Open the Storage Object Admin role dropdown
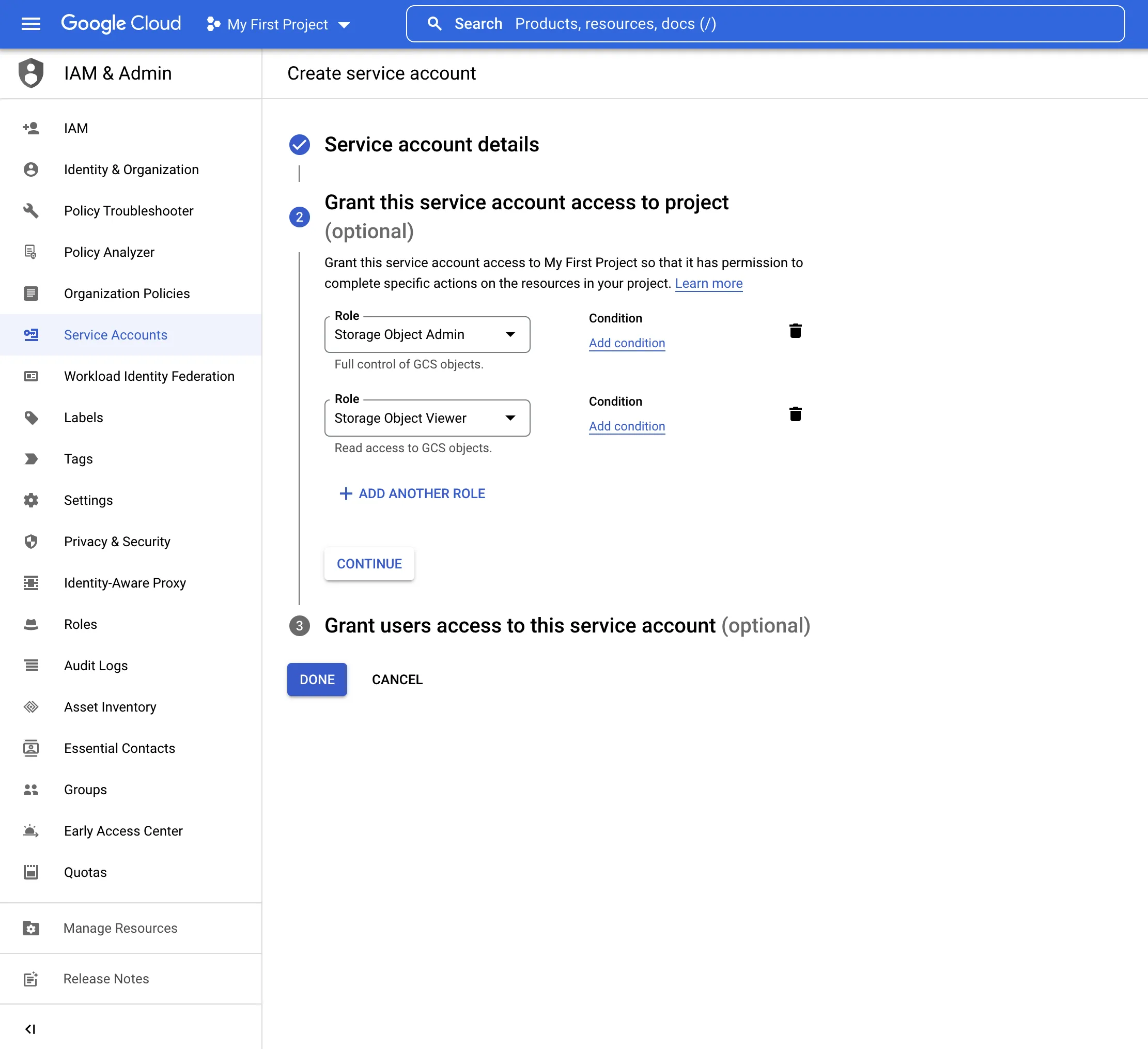Image resolution: width=1148 pixels, height=1049 pixels. click(x=509, y=334)
